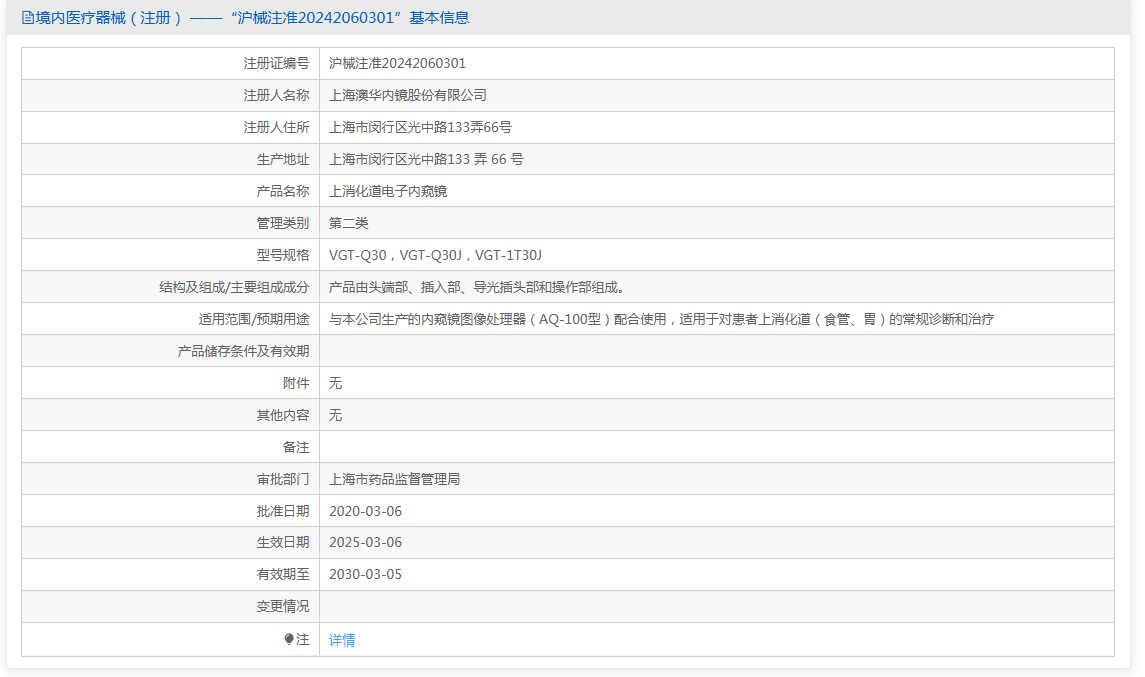
Task: Select expiry date 2030-03-05
Action: tap(365, 574)
